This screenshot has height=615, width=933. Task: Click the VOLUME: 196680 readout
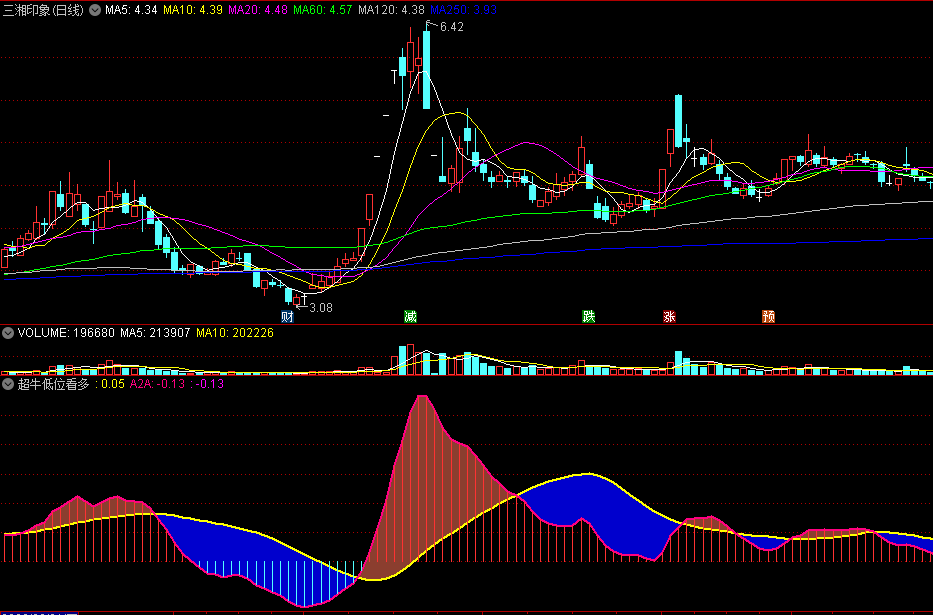point(66,333)
